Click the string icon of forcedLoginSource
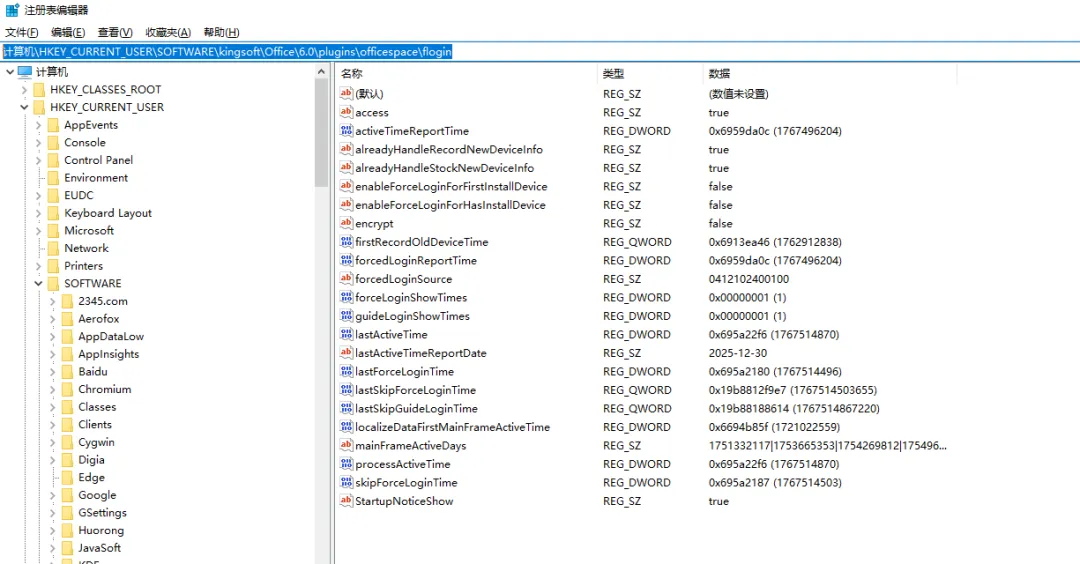 coord(346,278)
